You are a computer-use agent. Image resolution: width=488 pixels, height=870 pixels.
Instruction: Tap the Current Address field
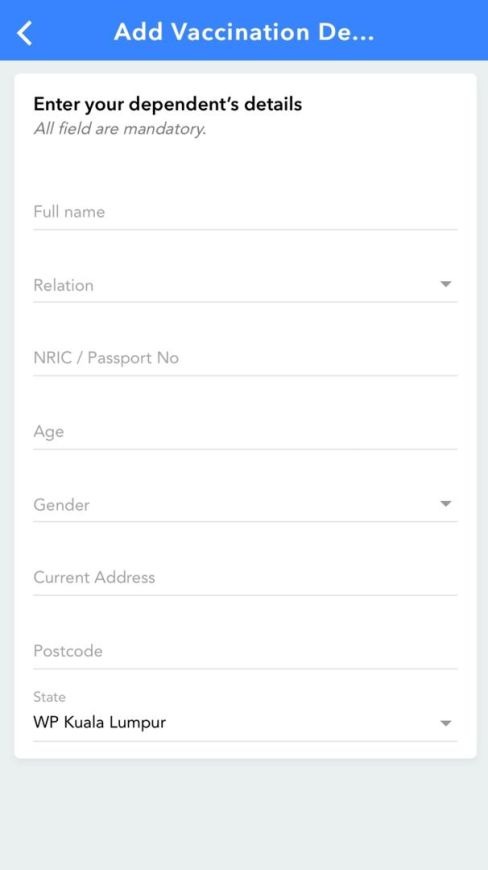click(245, 578)
